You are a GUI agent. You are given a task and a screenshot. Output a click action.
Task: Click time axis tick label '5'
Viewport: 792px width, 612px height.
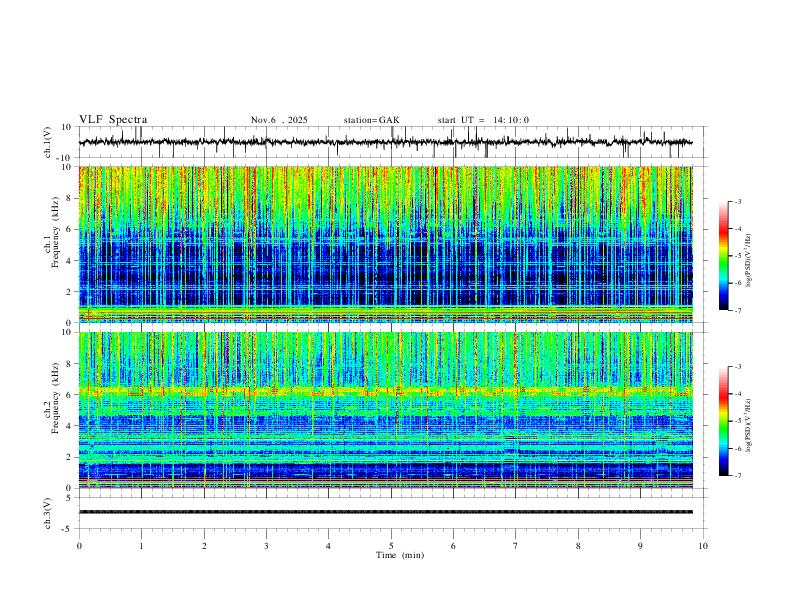click(391, 546)
